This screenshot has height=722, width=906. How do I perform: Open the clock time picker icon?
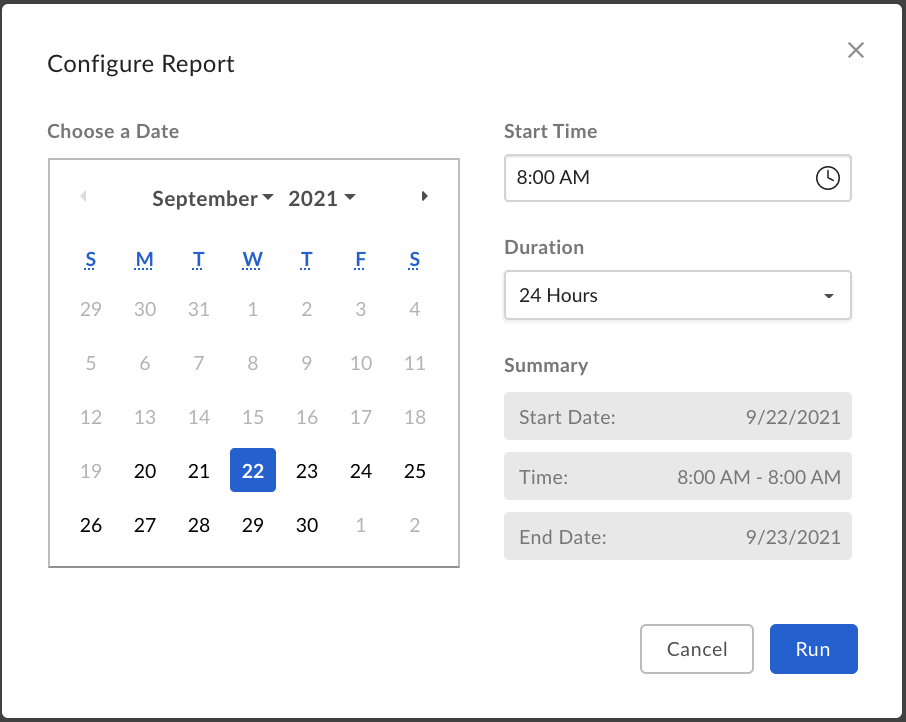coord(828,178)
